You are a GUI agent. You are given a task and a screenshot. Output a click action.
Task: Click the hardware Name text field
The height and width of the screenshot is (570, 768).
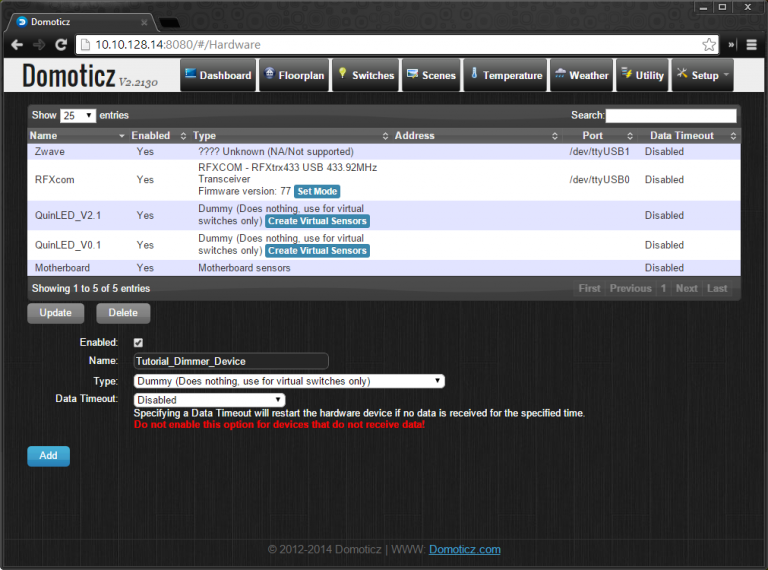point(231,361)
